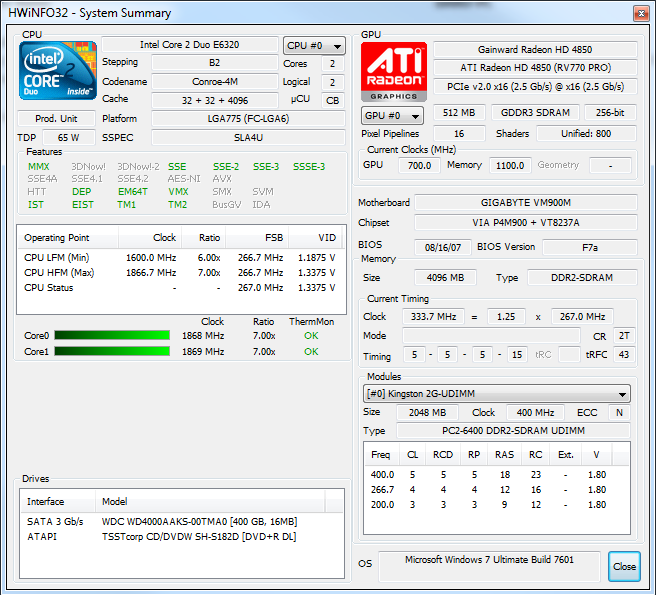Select the TSSTcorp CD/DVDW SH-S182D row
656x595 pixels.
click(182, 536)
